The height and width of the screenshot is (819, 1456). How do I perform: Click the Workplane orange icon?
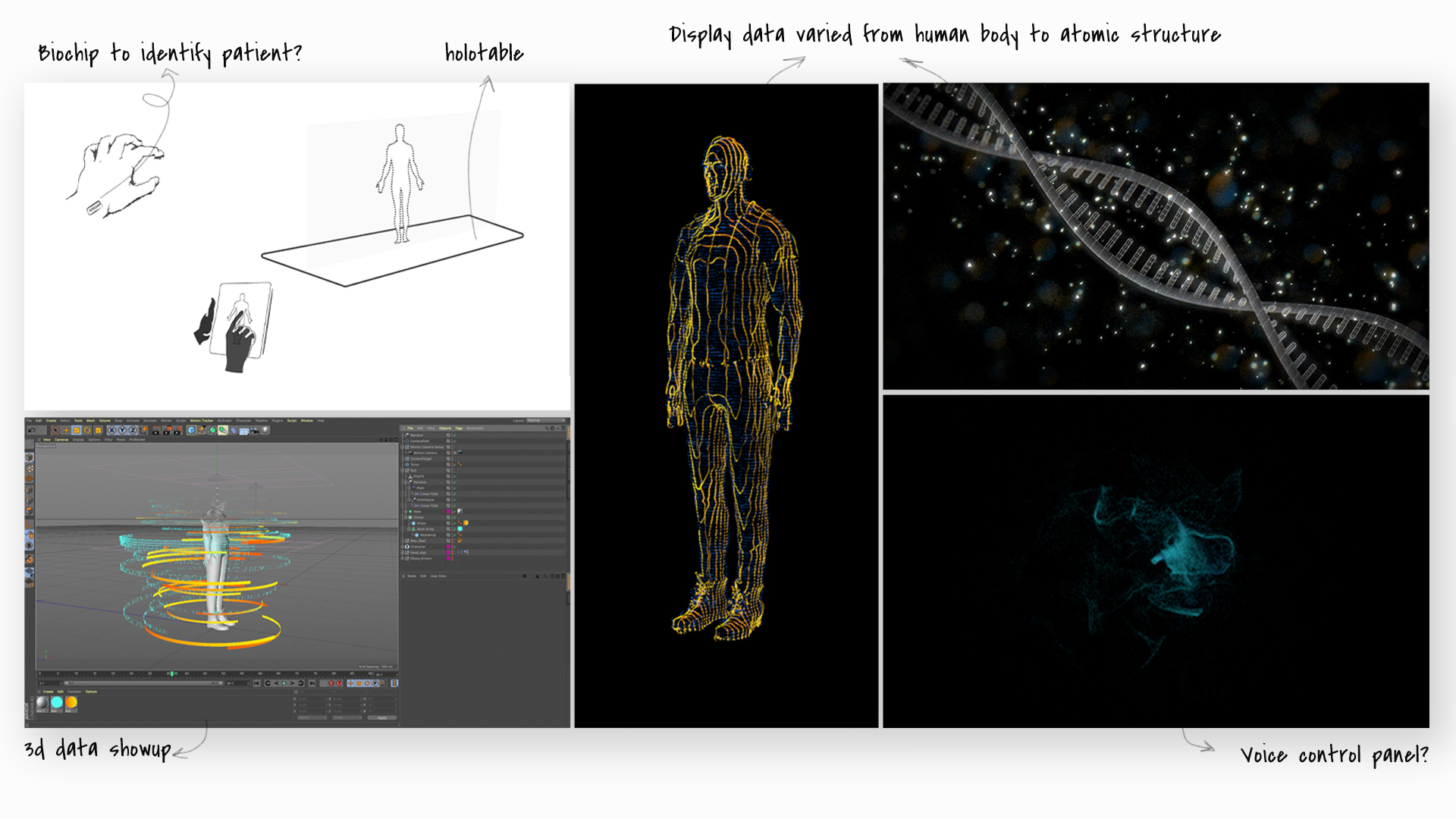30,479
